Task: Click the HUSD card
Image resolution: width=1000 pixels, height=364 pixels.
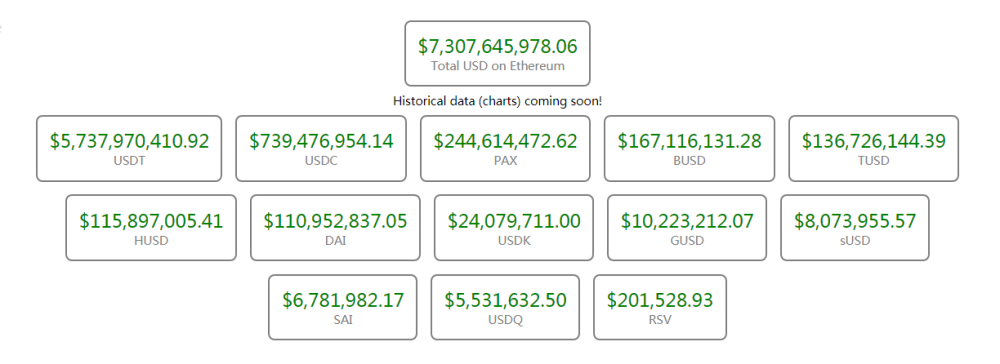Action: [x=151, y=228]
